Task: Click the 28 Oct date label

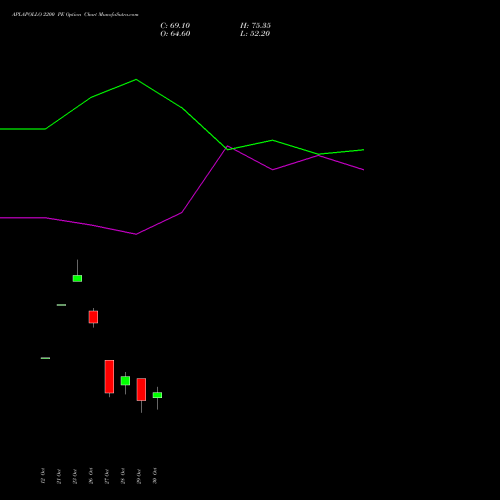Action: (x=123, y=476)
